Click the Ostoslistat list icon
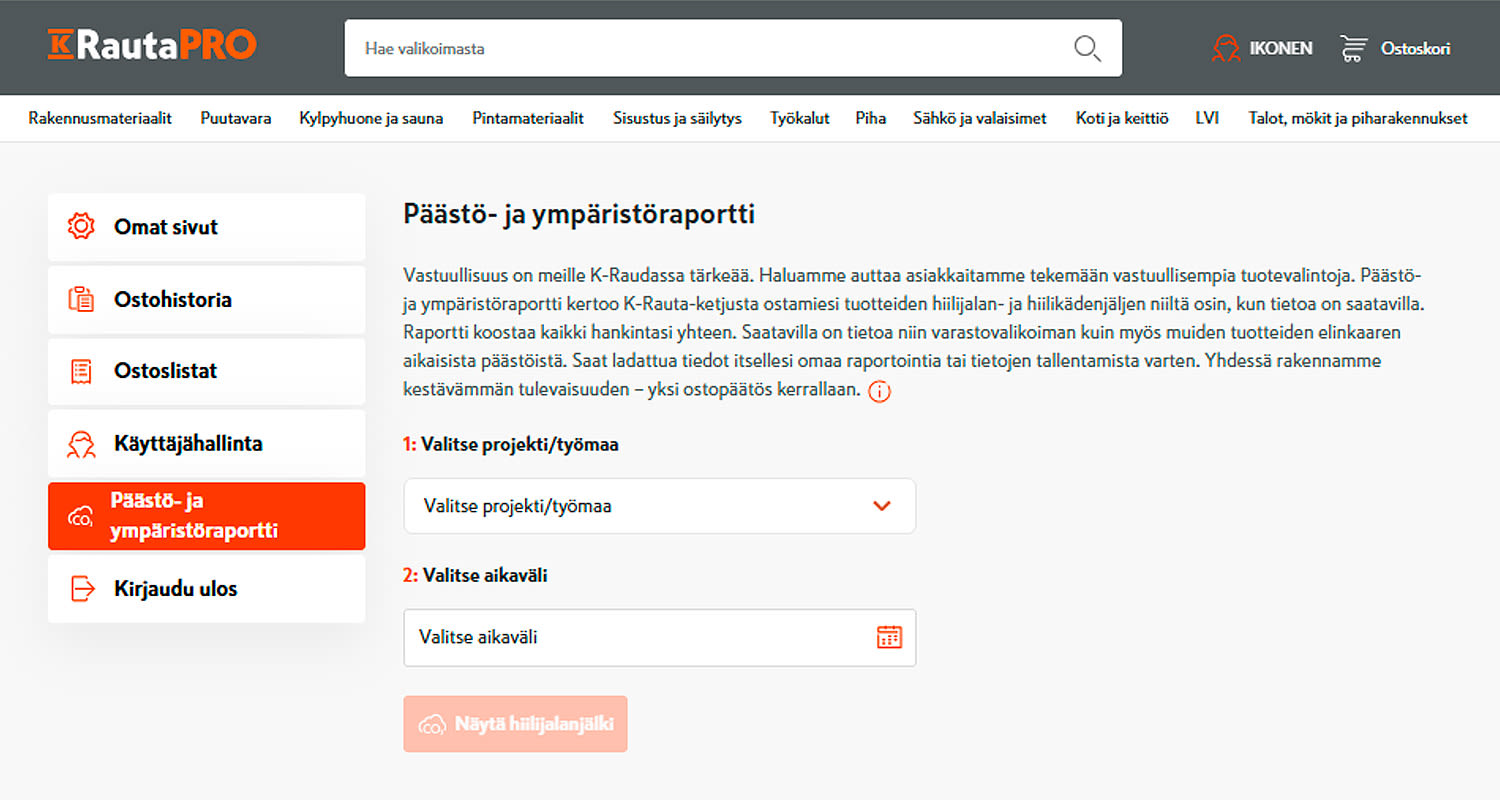The image size is (1500, 800). (x=82, y=371)
